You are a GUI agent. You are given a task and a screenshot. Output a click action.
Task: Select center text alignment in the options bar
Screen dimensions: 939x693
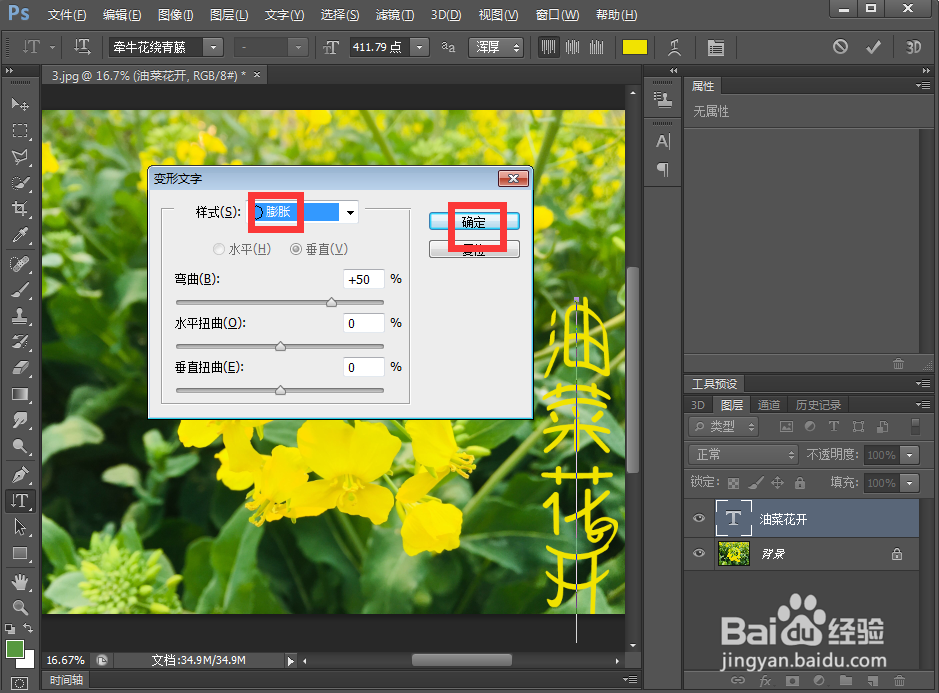click(575, 47)
